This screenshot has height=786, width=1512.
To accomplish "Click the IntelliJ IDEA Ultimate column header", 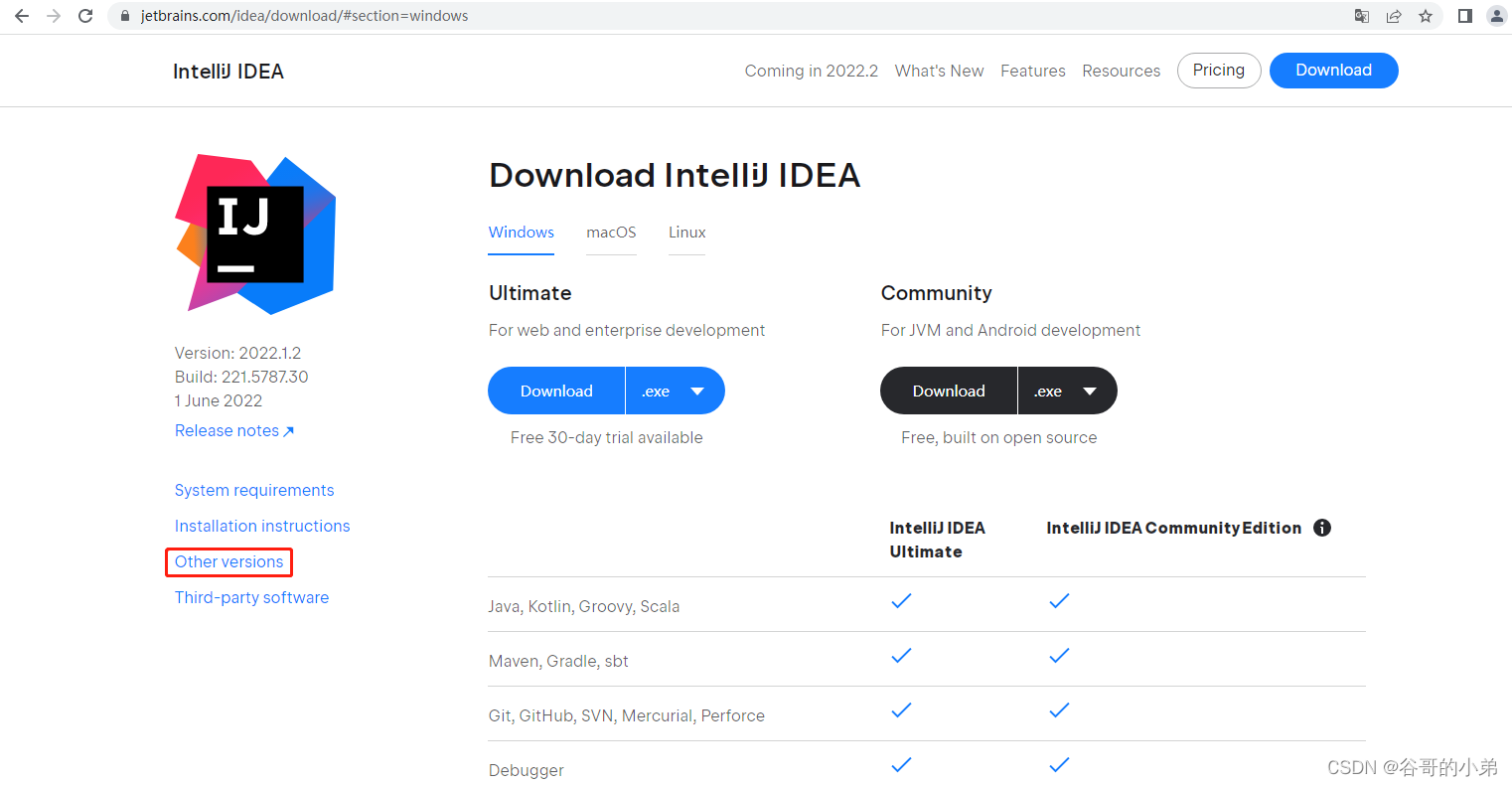I will [x=938, y=540].
